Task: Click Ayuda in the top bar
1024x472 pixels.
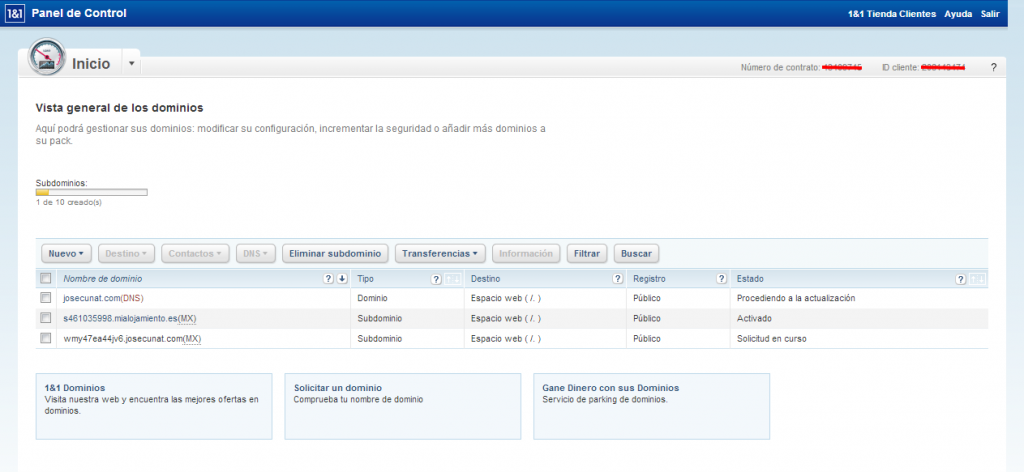Action: (958, 14)
